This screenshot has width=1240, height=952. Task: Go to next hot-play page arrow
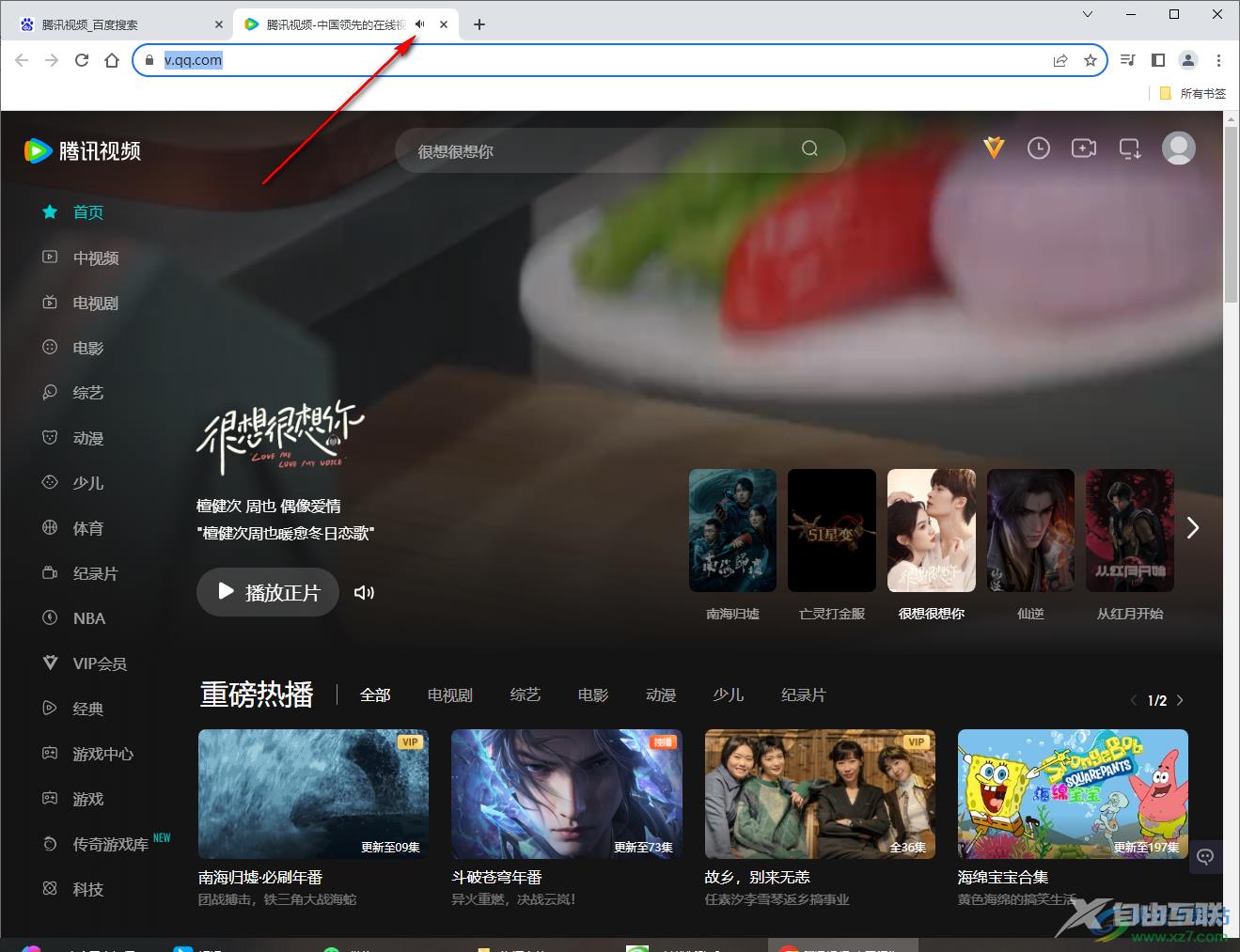tap(1180, 700)
